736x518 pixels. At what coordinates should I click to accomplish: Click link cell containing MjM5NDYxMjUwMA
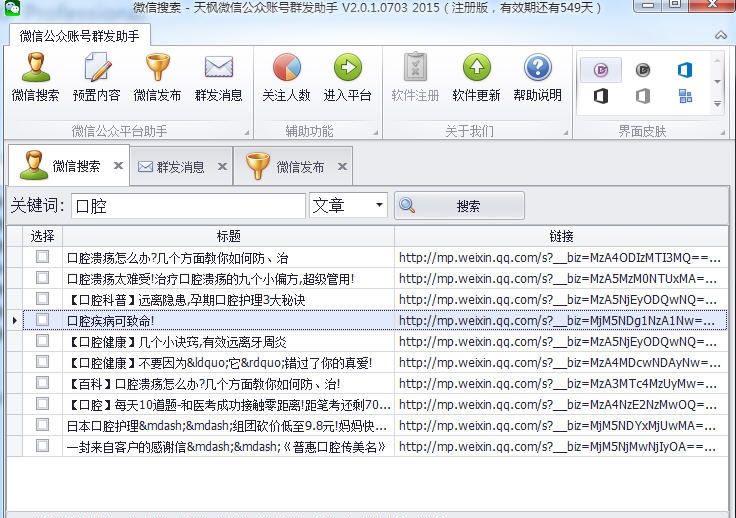pyautogui.click(x=560, y=425)
